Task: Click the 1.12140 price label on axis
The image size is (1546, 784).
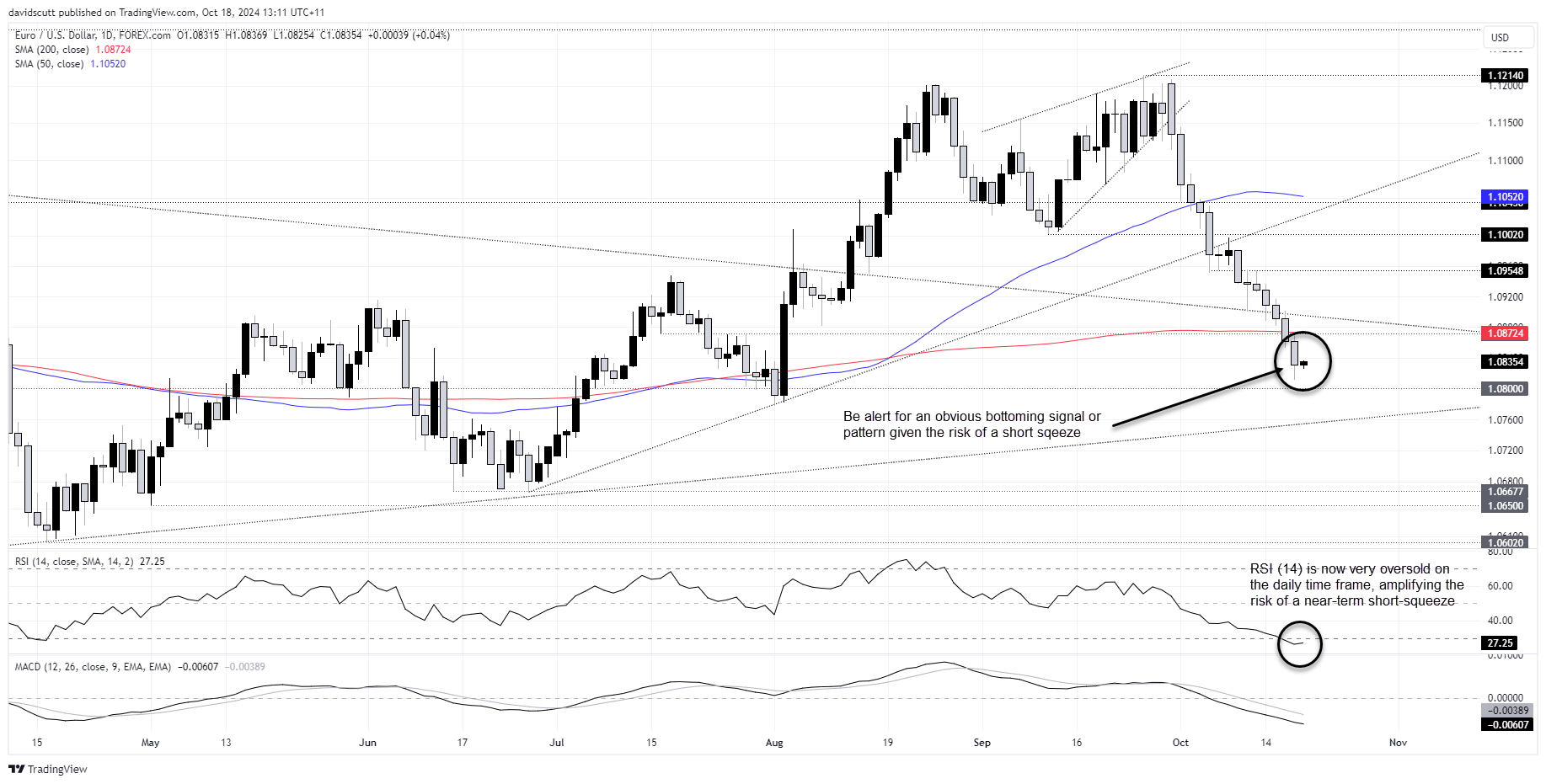Action: (1505, 76)
